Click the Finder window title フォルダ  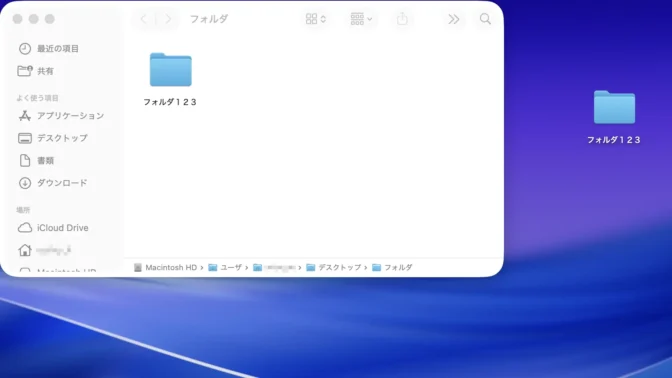(x=209, y=19)
